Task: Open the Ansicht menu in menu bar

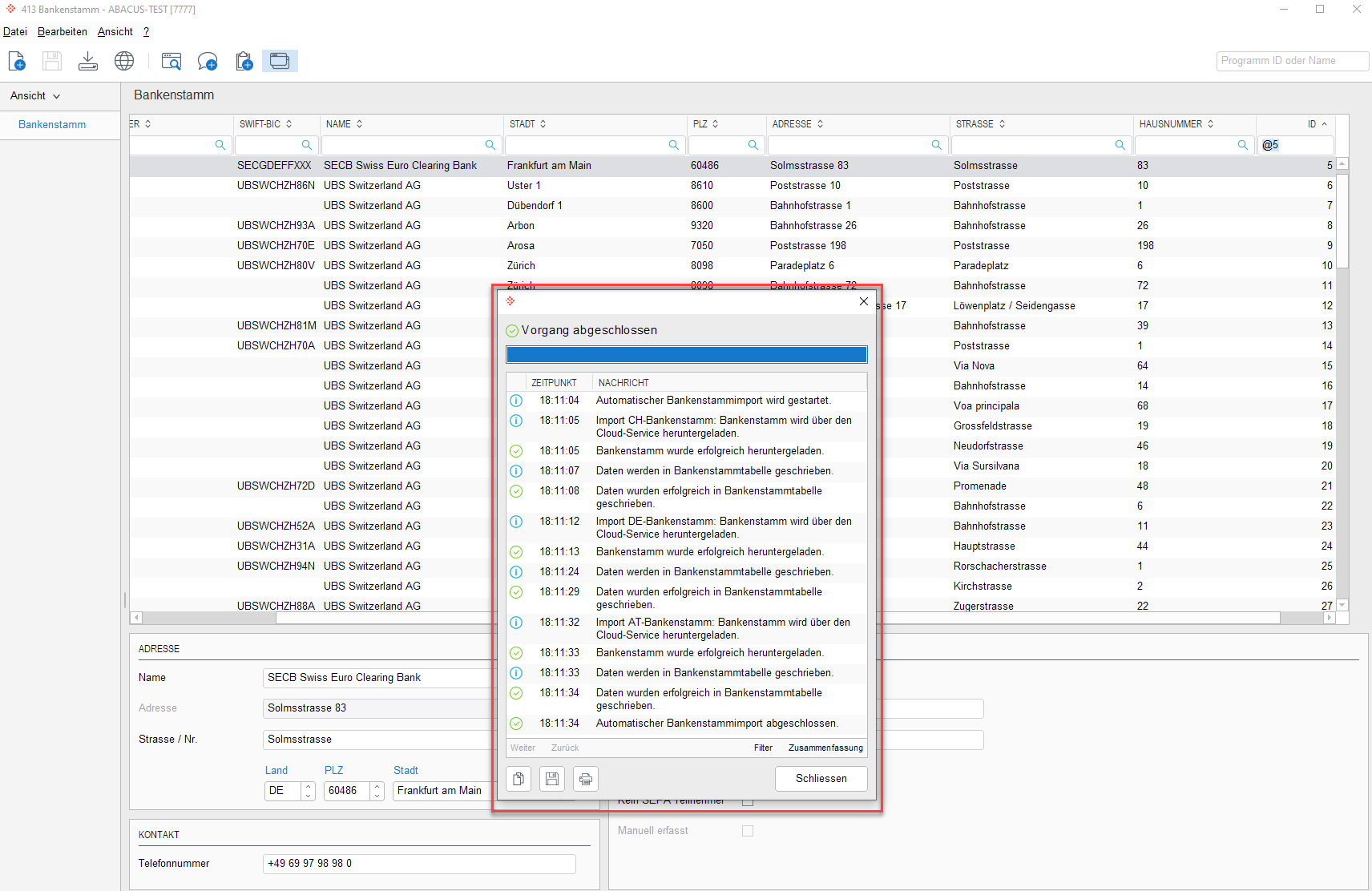Action: (x=115, y=32)
